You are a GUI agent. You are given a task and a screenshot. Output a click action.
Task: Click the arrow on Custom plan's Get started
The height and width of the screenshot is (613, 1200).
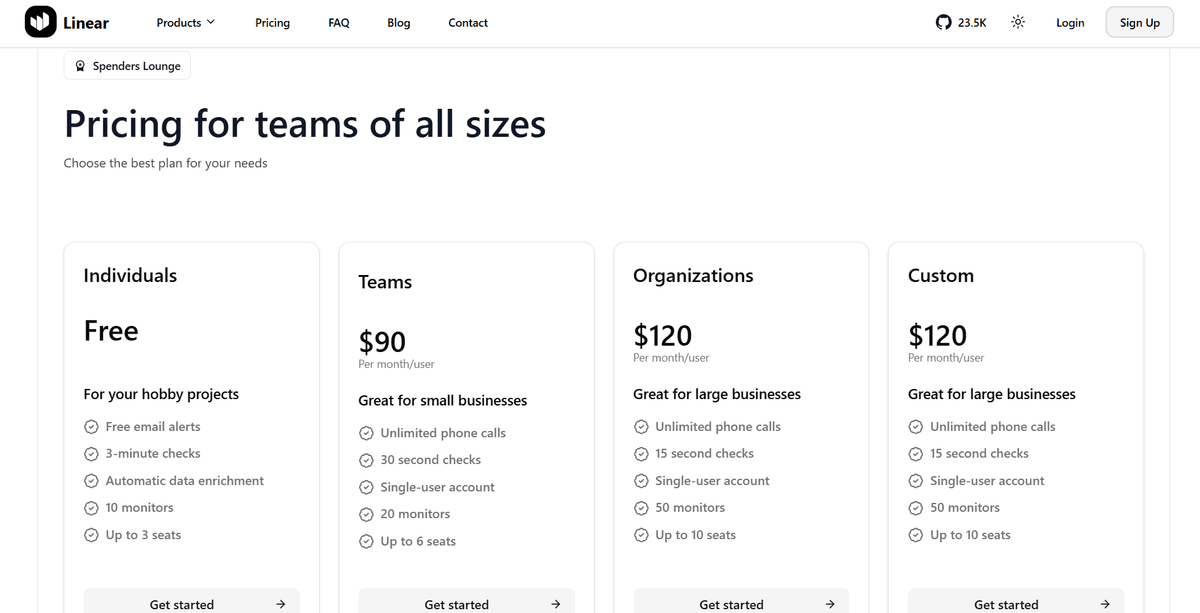pyautogui.click(x=1104, y=604)
